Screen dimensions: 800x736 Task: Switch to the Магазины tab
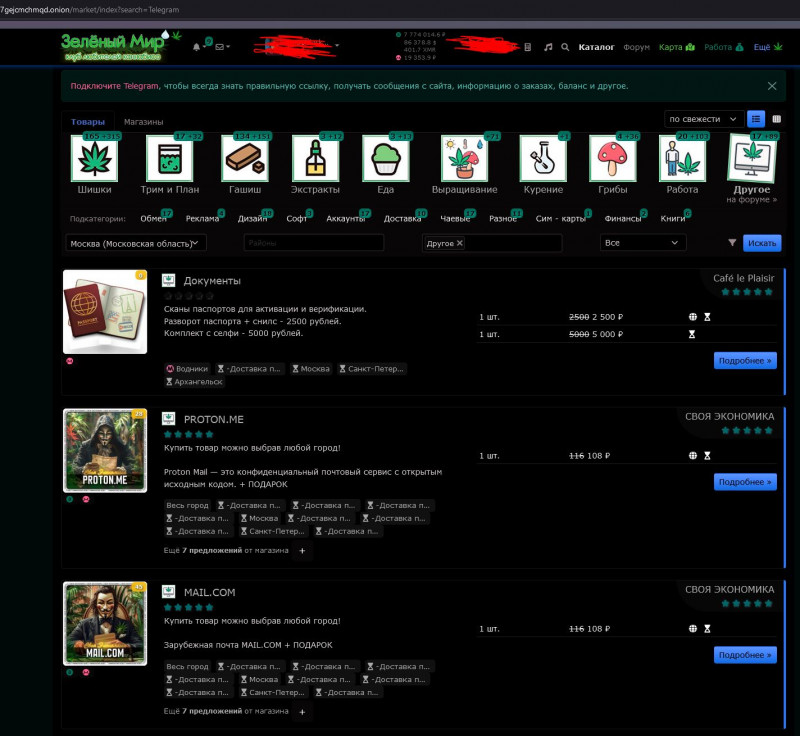[x=144, y=122]
